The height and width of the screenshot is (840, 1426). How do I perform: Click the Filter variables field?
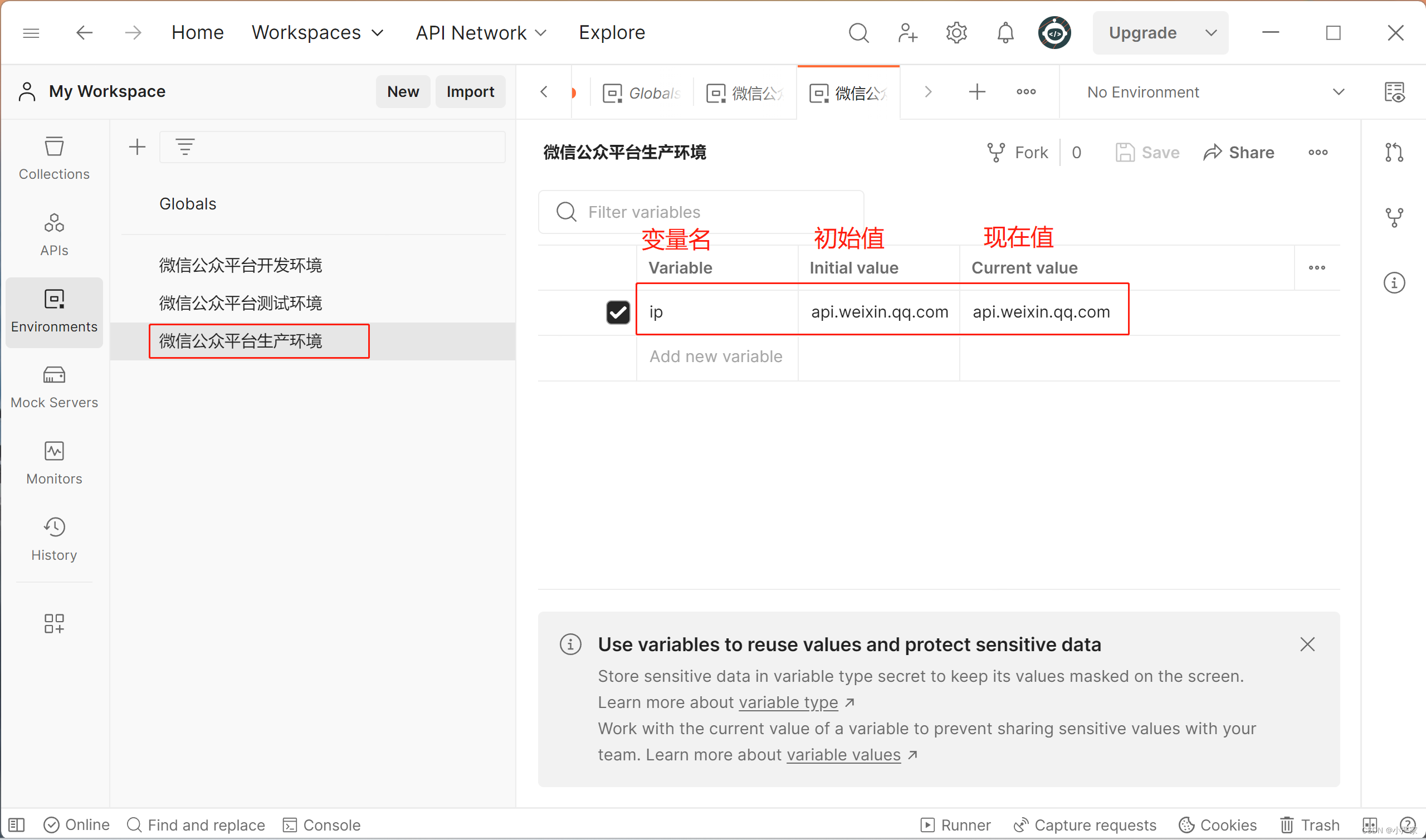coord(701,212)
